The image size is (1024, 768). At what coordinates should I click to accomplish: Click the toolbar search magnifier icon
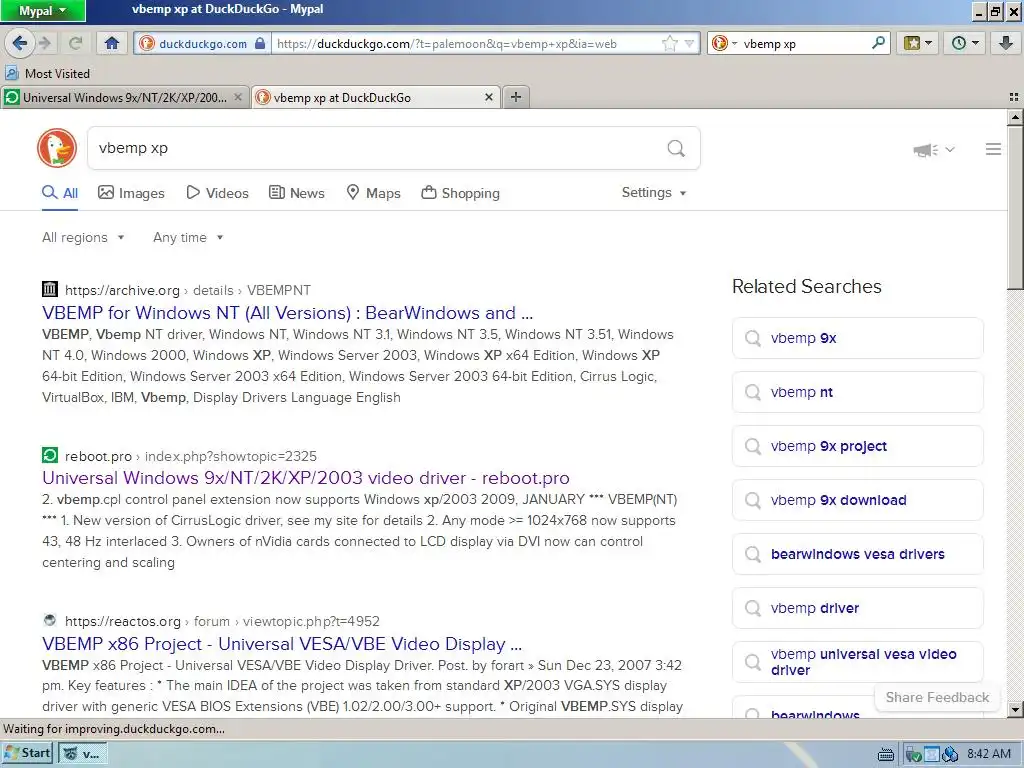coord(879,43)
